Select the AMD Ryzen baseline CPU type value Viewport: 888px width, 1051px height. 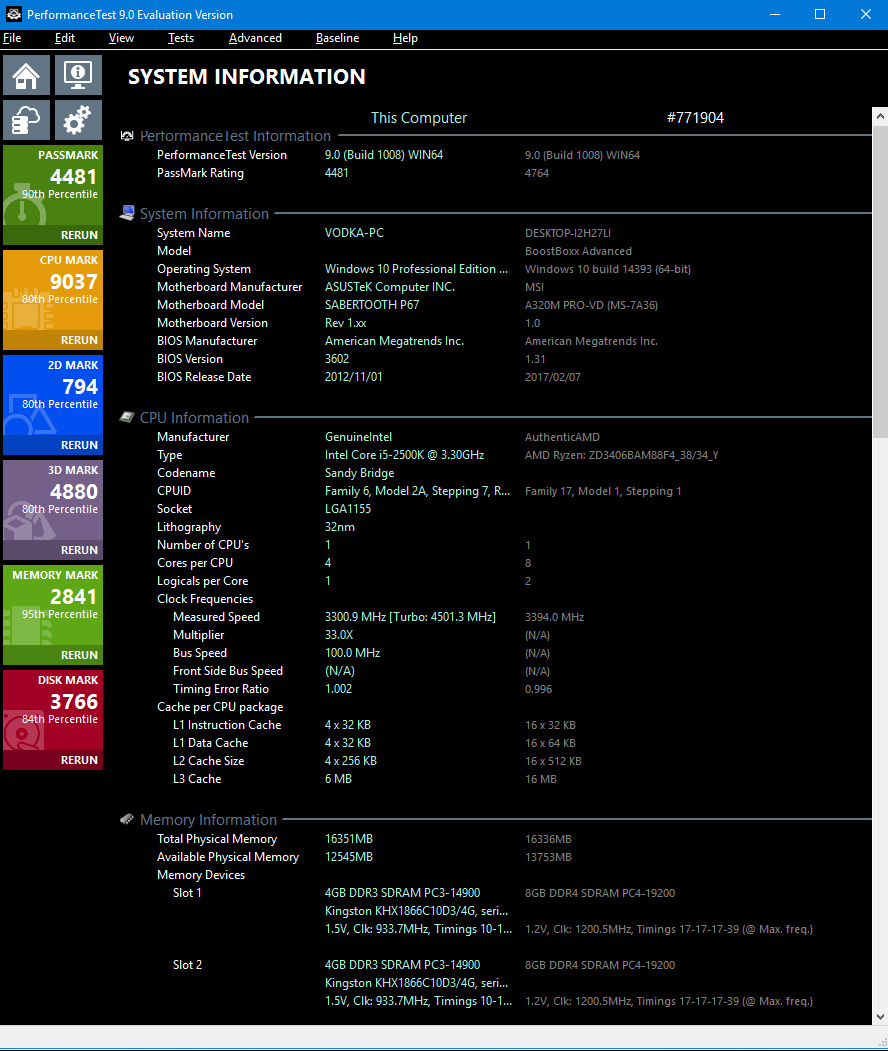coord(621,455)
